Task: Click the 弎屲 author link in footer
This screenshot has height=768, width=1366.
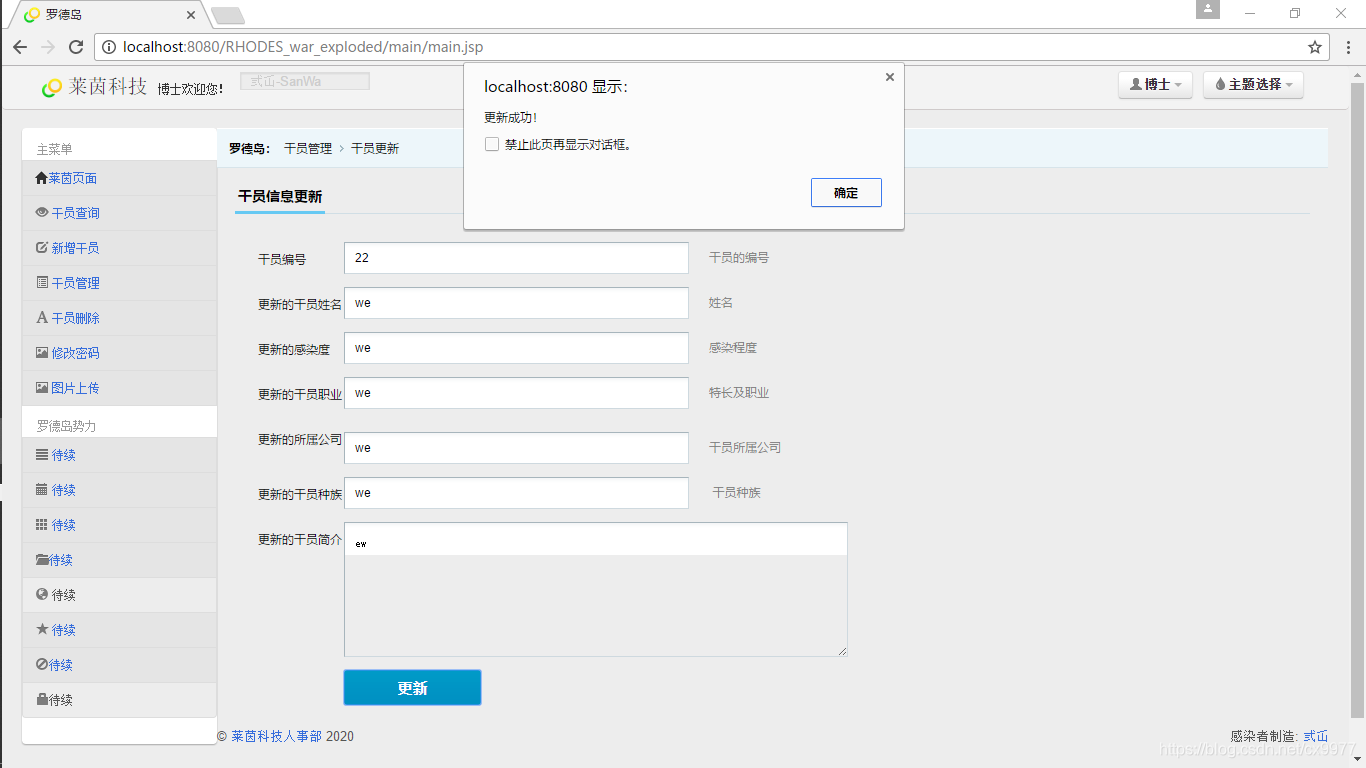Action: (1316, 736)
